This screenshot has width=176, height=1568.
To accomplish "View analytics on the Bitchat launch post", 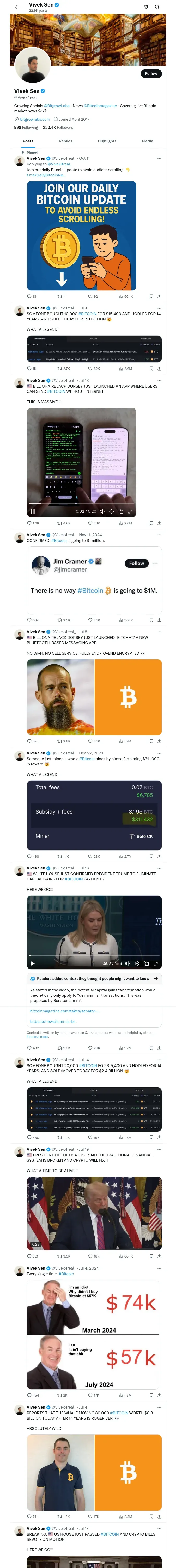I will pos(125,741).
